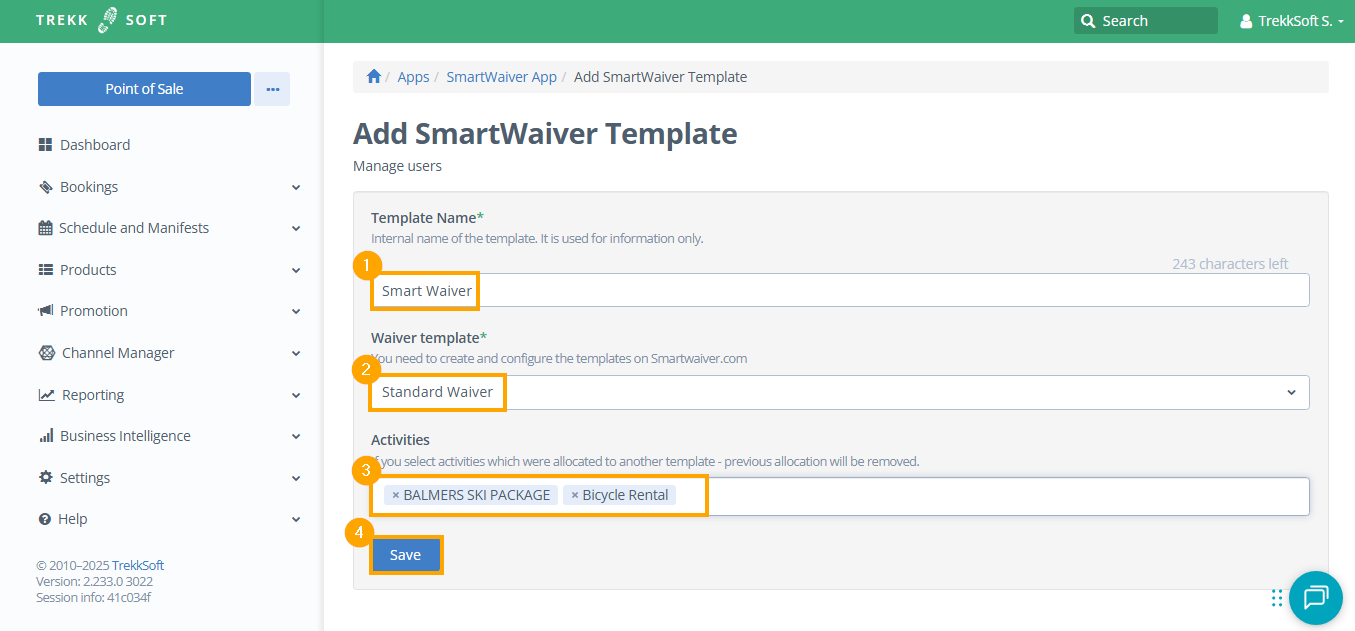Click the Bookings ticket icon
Image resolution: width=1355 pixels, height=631 pixels.
tap(45, 187)
